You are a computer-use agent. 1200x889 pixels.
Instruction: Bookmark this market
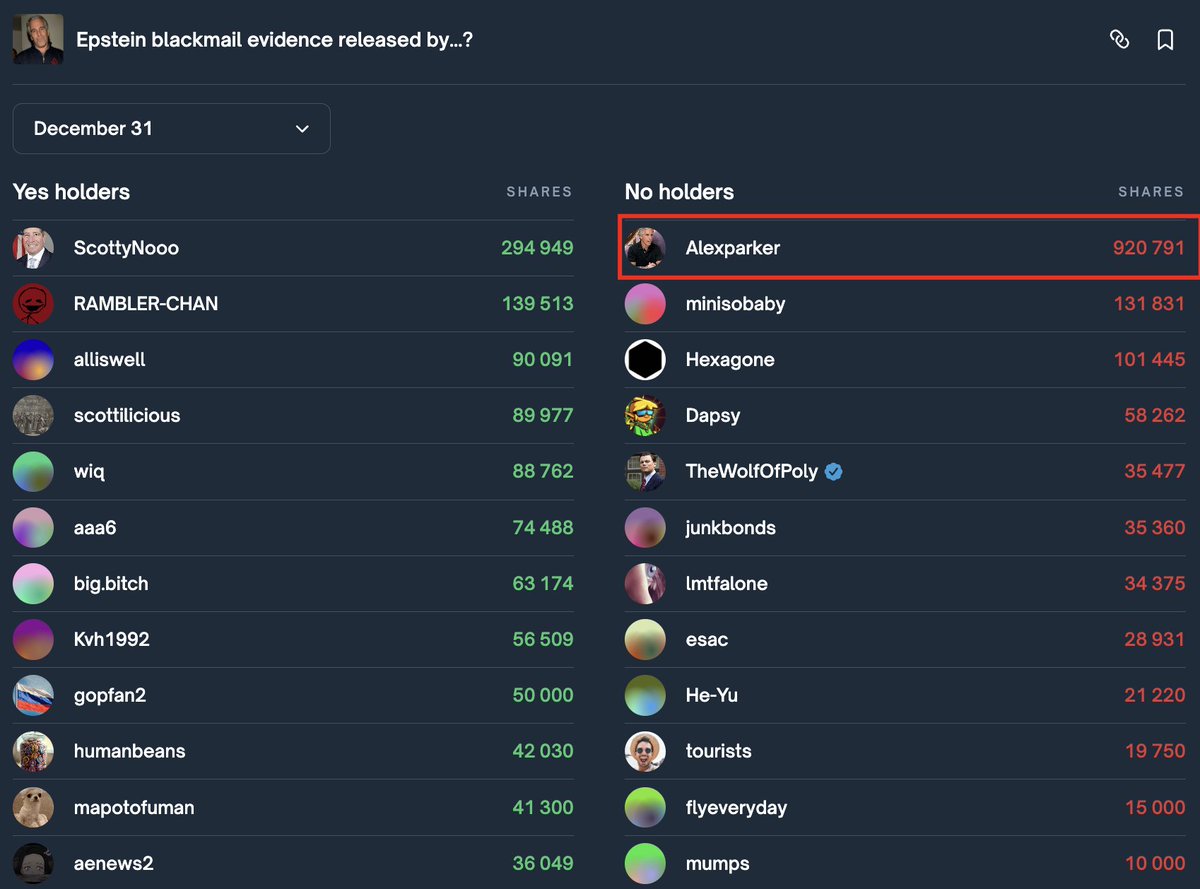(1165, 40)
